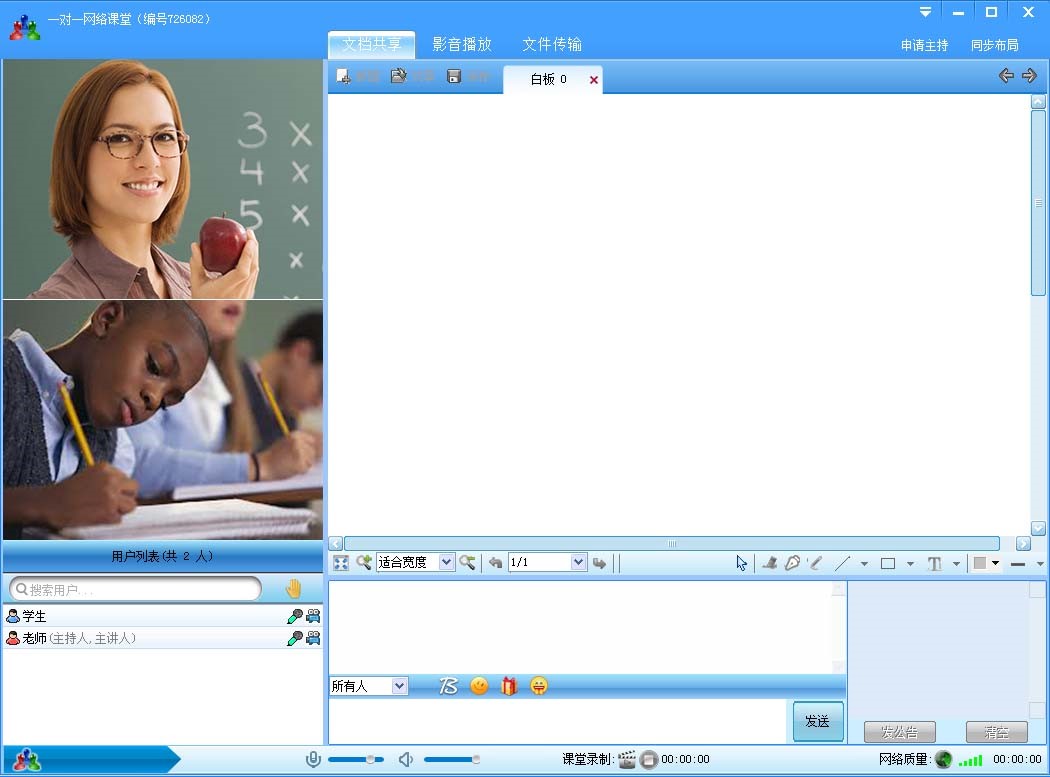Click the 清空 clear button

pos(996,731)
